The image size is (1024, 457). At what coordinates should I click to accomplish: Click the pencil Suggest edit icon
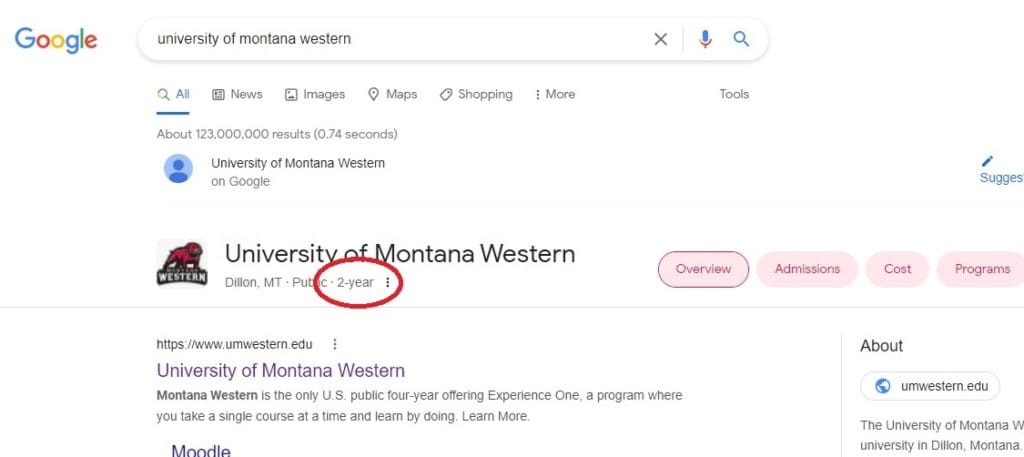pos(988,161)
